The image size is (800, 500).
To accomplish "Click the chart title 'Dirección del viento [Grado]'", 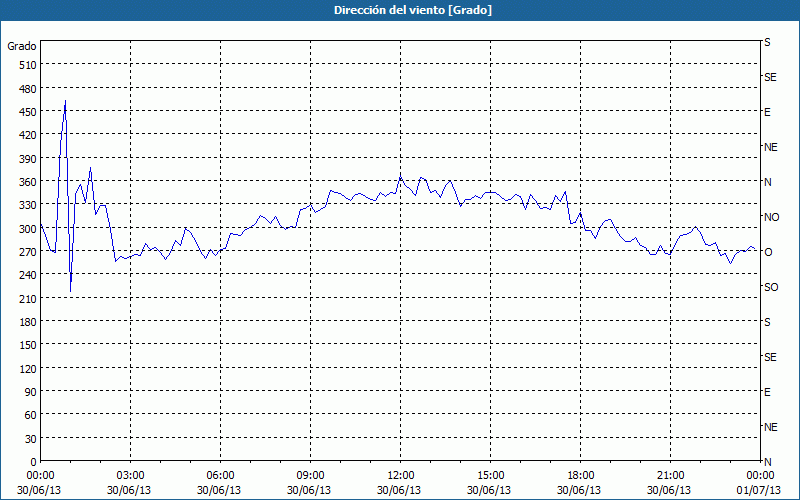I will pyautogui.click(x=413, y=10).
